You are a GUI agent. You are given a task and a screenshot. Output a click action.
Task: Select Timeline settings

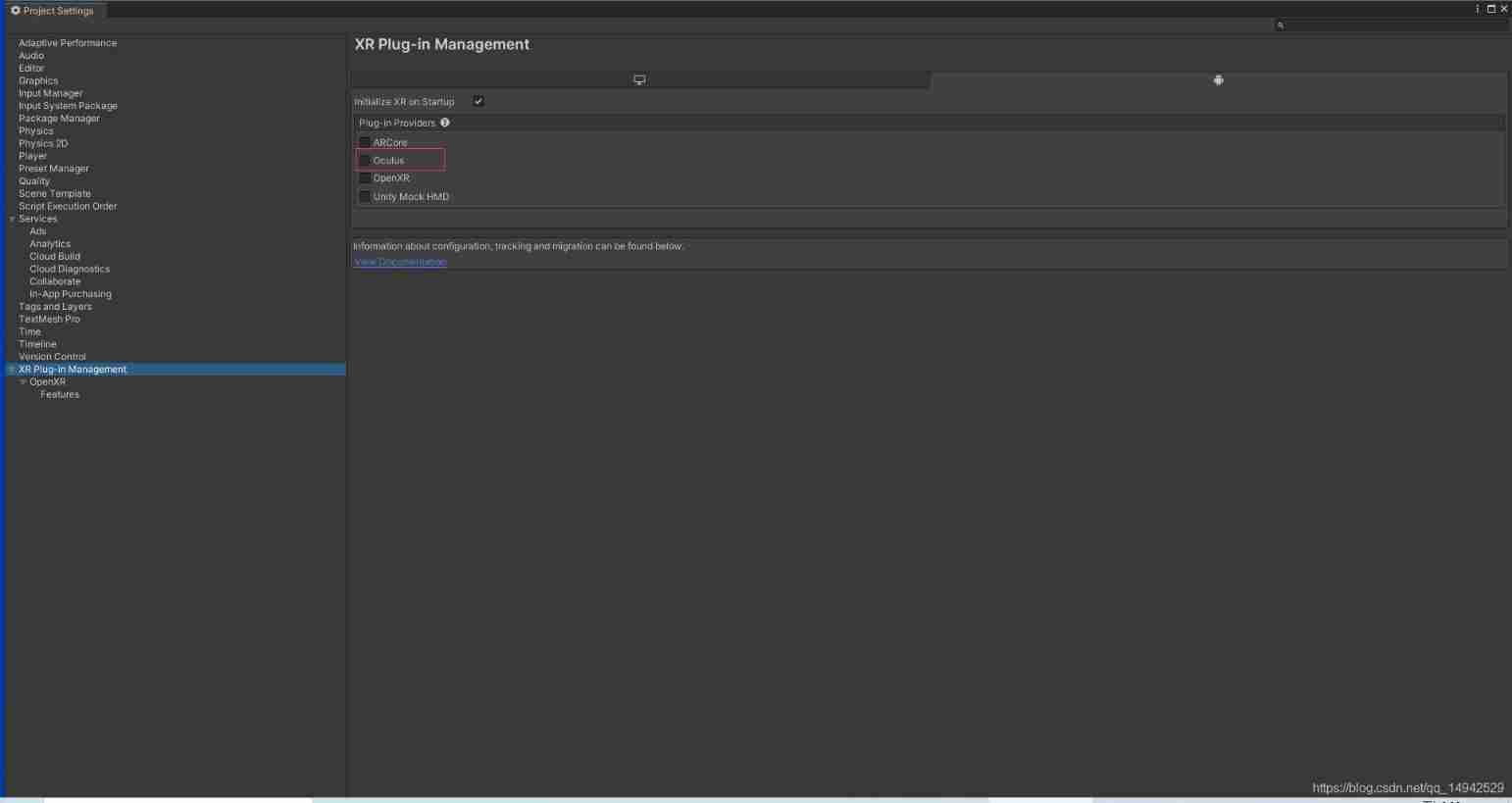(37, 345)
